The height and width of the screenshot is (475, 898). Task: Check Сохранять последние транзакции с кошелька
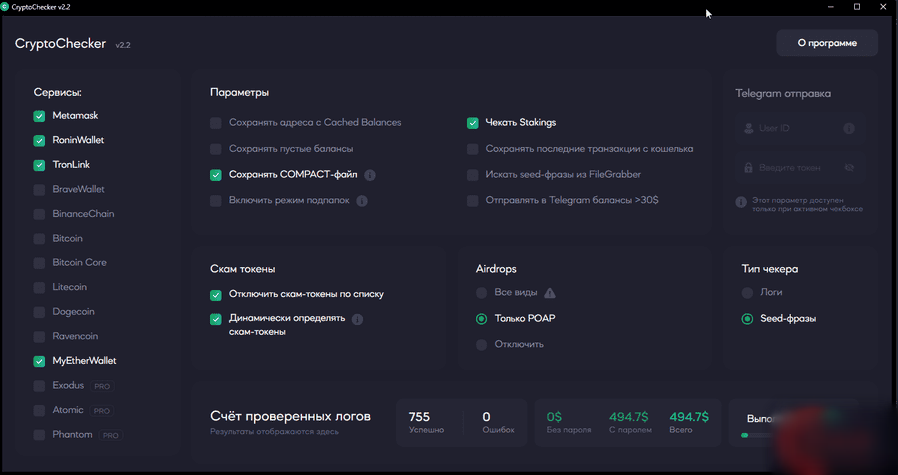tap(472, 149)
